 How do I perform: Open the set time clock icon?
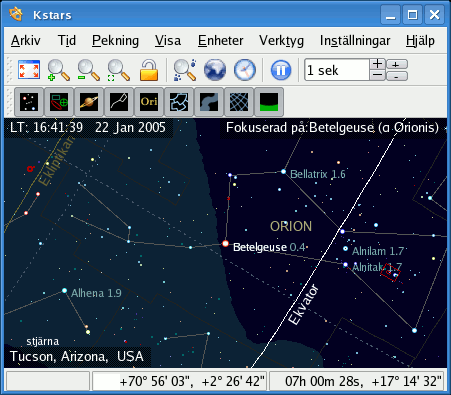click(x=245, y=70)
